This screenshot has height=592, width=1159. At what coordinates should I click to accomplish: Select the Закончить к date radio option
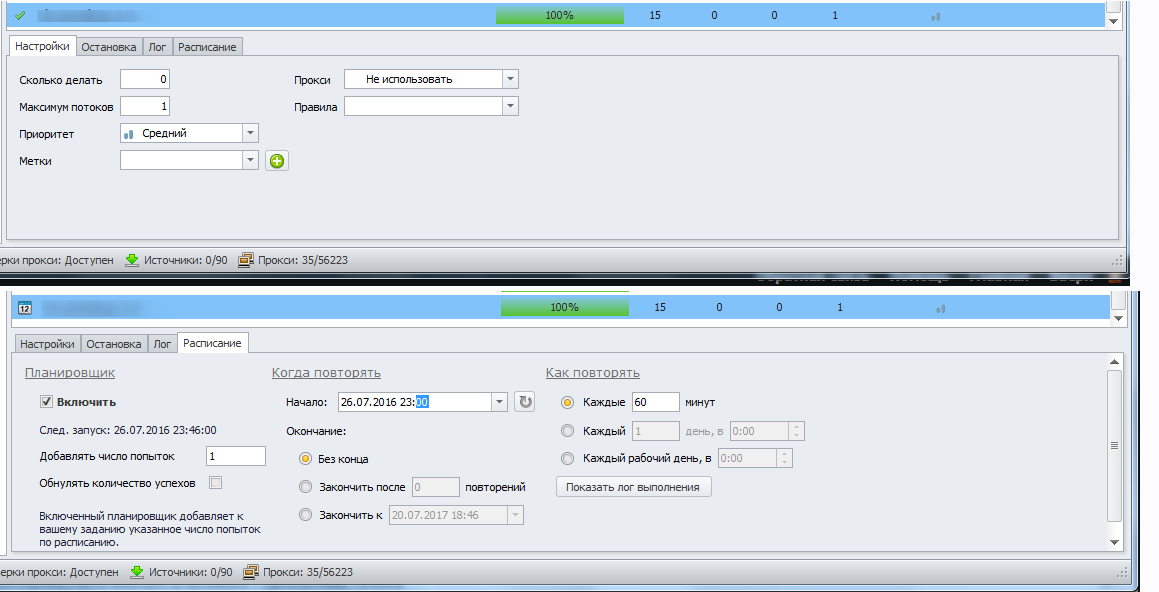[x=305, y=515]
